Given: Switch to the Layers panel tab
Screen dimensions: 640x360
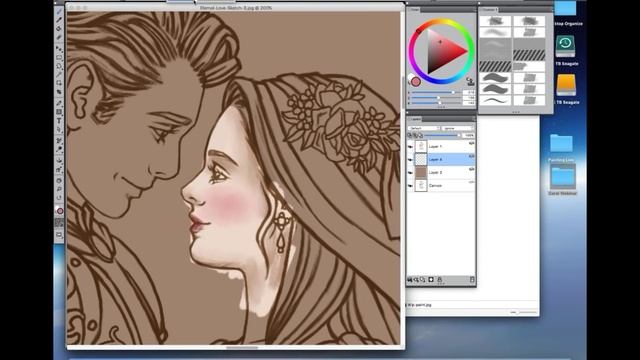Looking at the screenshot, I should tap(416, 119).
